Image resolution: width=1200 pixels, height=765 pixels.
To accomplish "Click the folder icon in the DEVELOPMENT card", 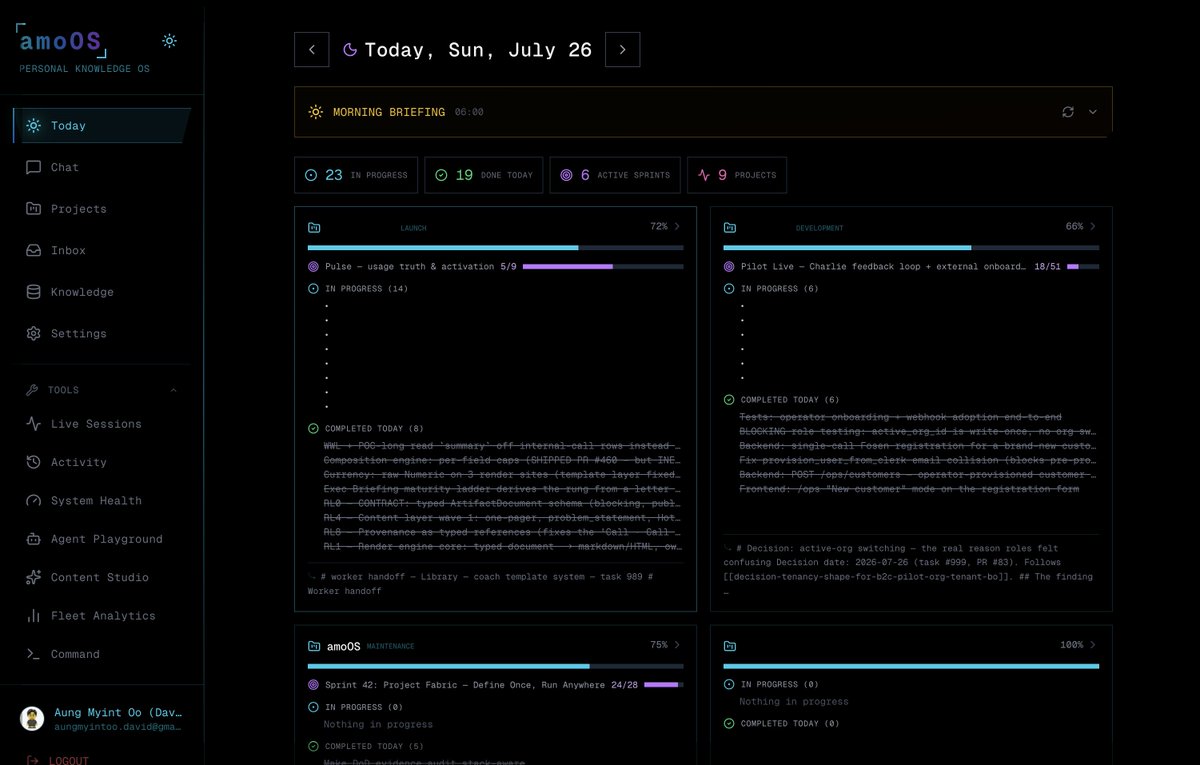I will click(x=730, y=228).
